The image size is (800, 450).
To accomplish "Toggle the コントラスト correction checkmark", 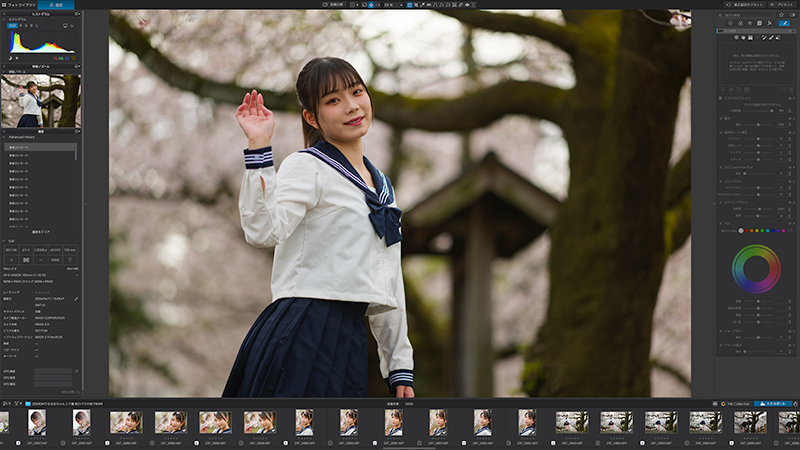I will [x=720, y=181].
